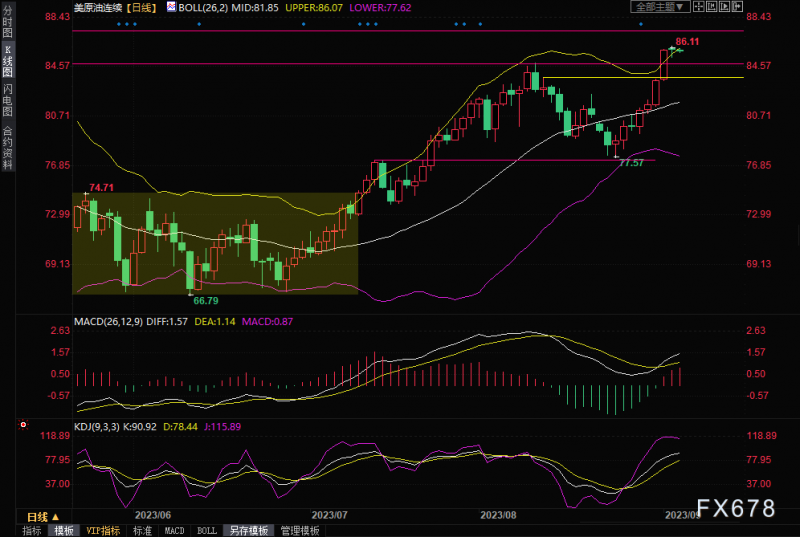
Task: Switch to the 分时图 side tab
Action: pyautogui.click(x=8, y=22)
